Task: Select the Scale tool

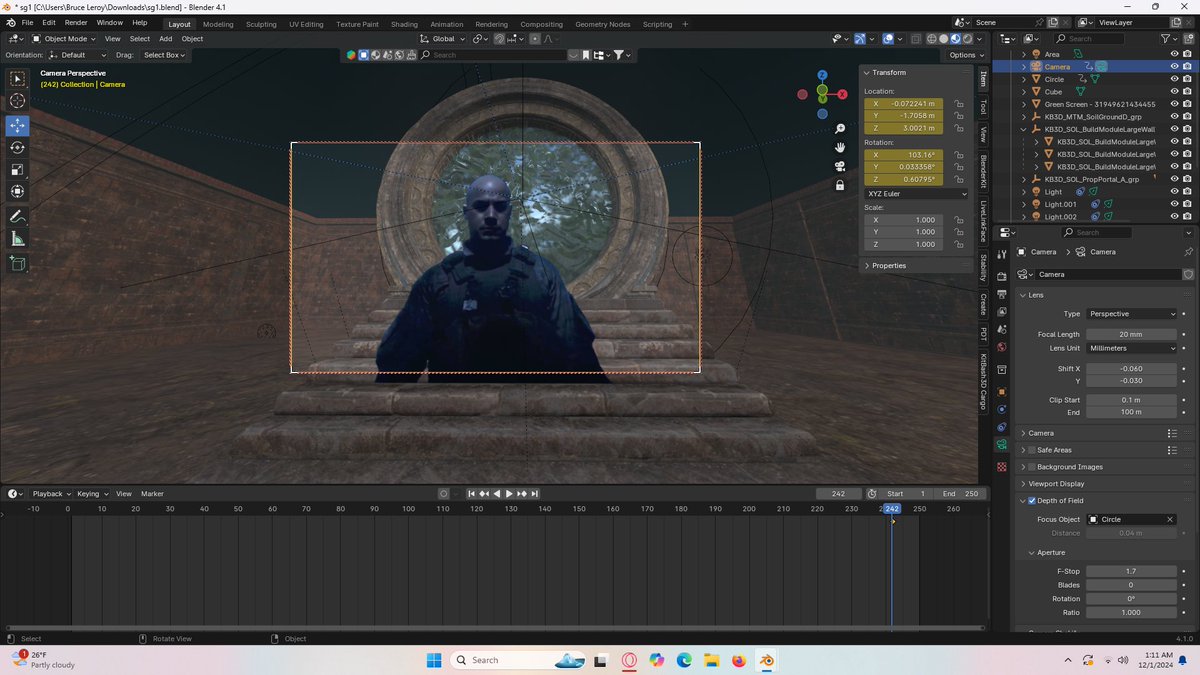Action: [x=18, y=169]
